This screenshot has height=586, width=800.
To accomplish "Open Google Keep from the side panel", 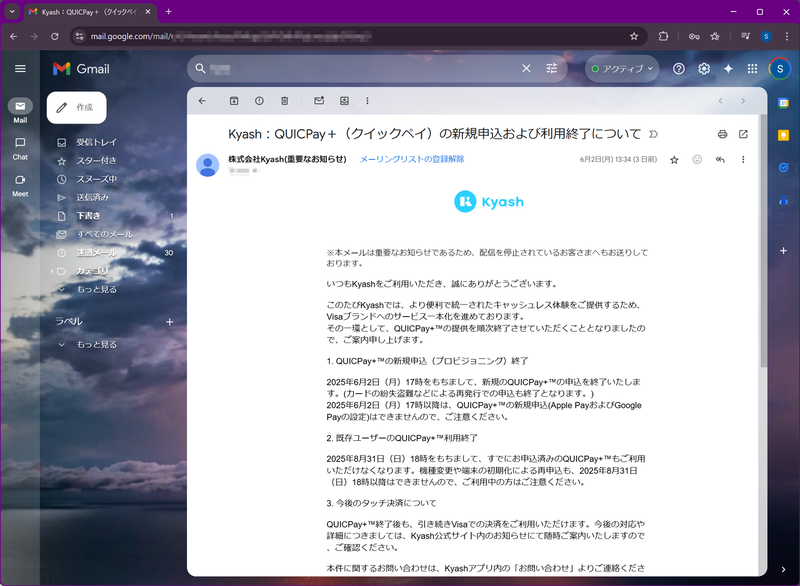I will [x=783, y=135].
